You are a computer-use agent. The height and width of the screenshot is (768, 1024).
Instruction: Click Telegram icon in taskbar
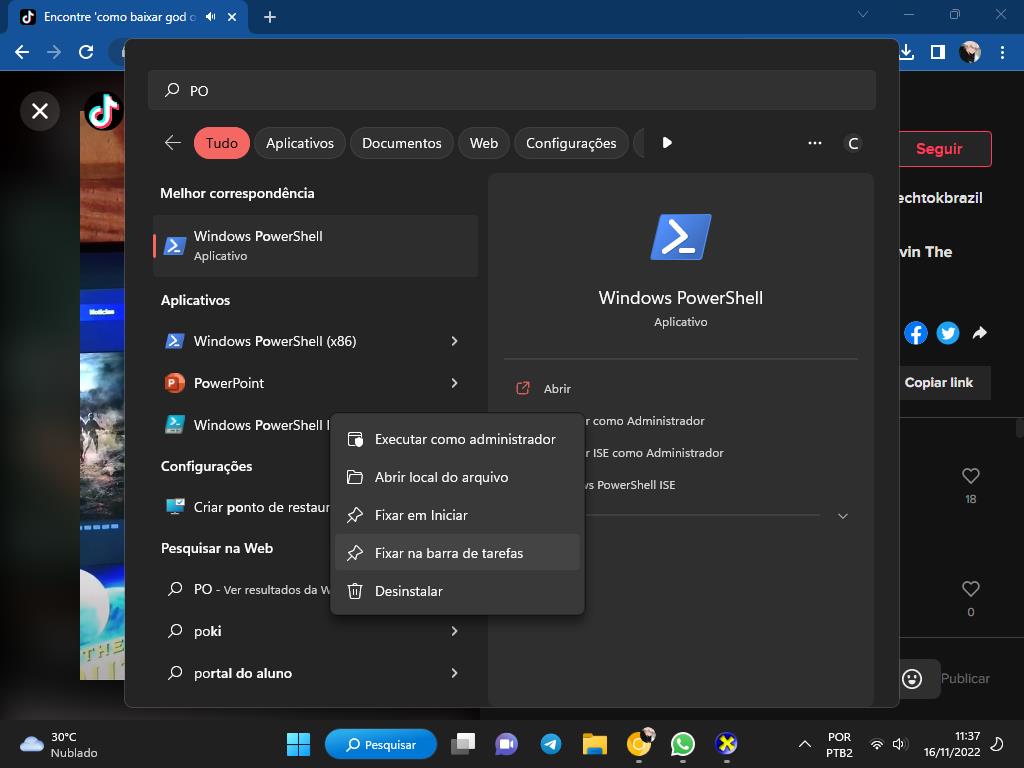click(550, 744)
